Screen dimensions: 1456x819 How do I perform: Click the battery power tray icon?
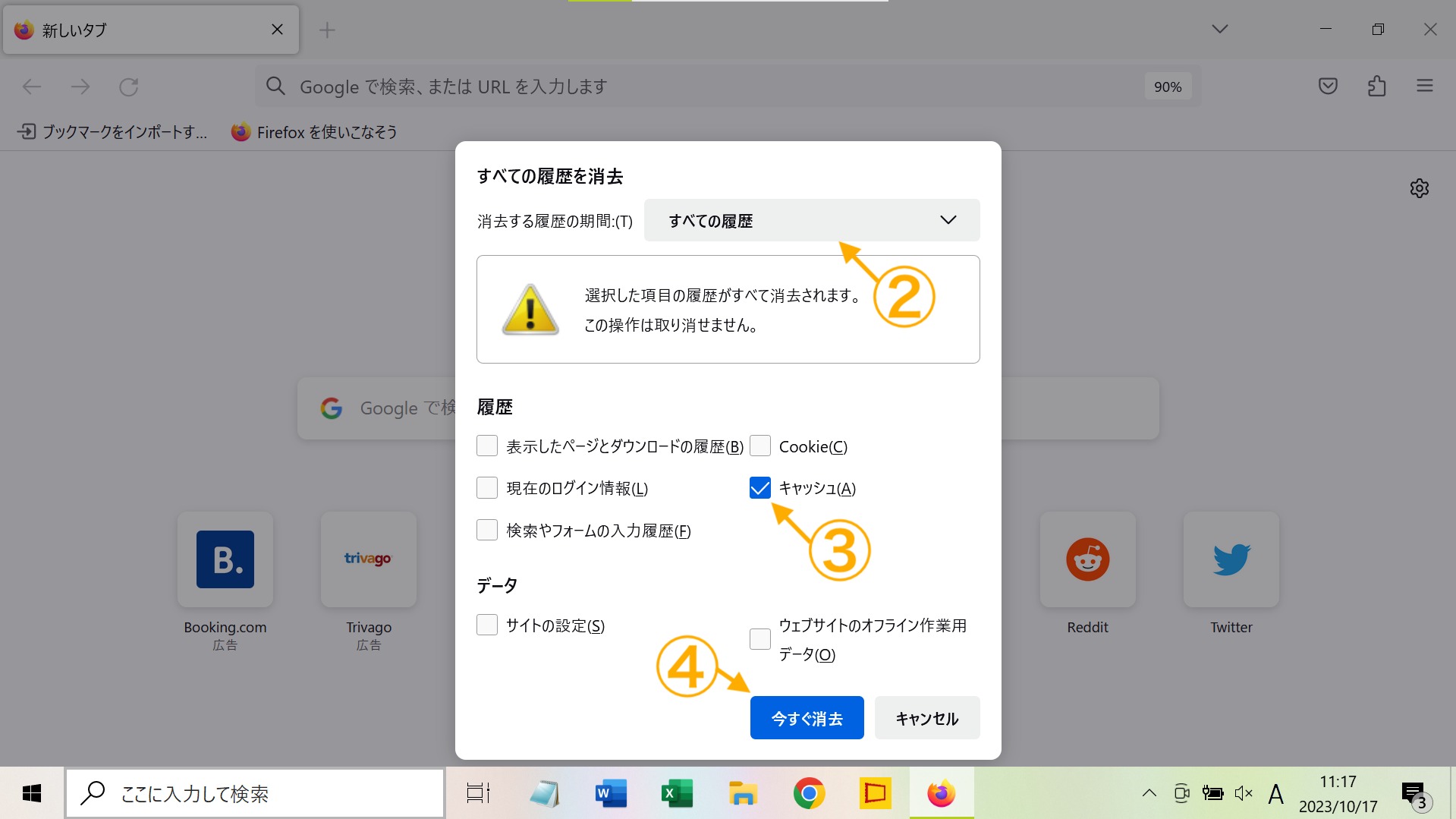click(1212, 794)
